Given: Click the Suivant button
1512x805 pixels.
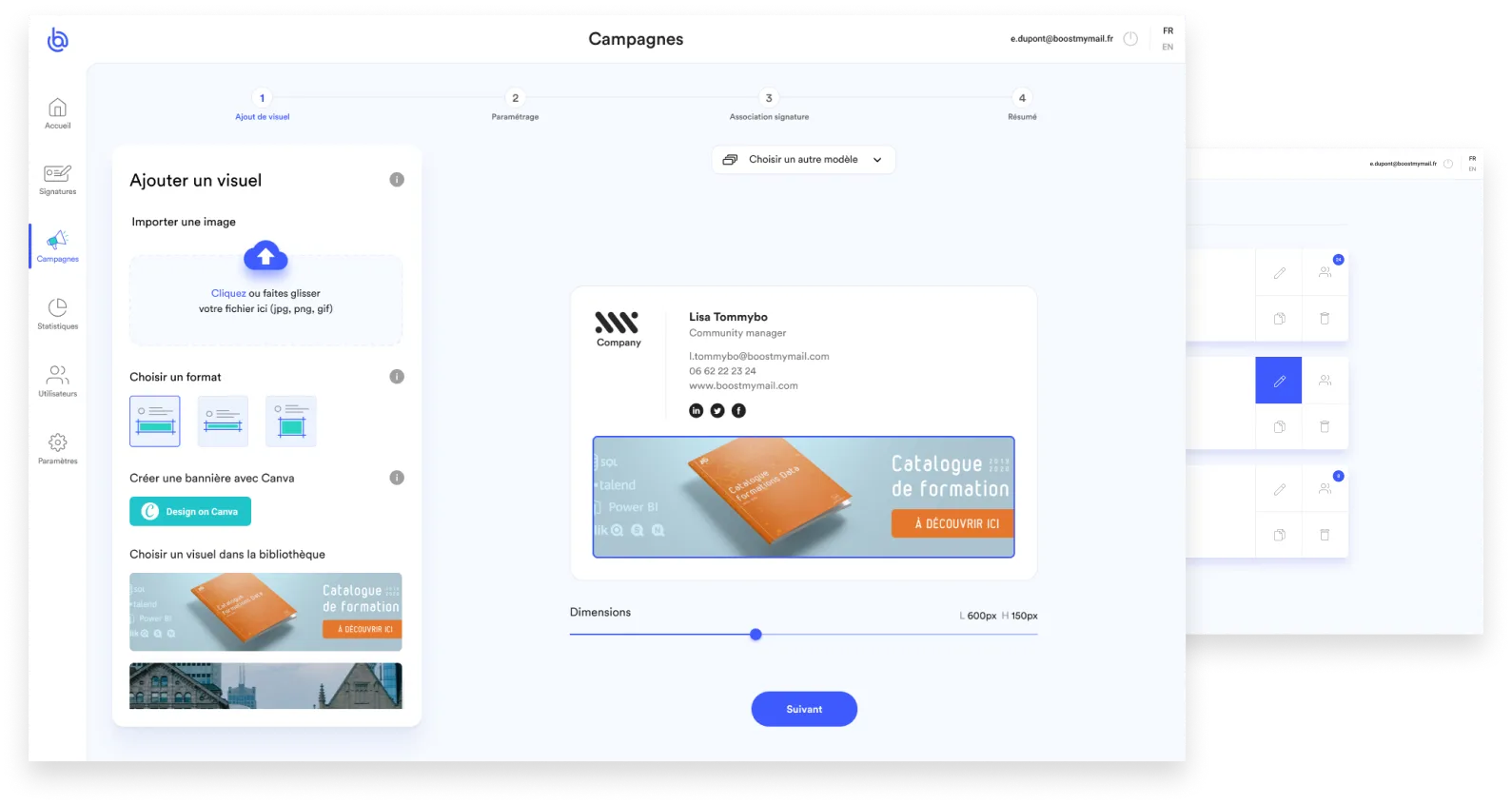Looking at the screenshot, I should (x=804, y=709).
